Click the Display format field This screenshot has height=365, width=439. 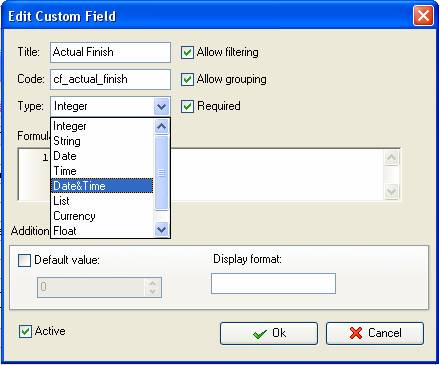pyautogui.click(x=273, y=283)
